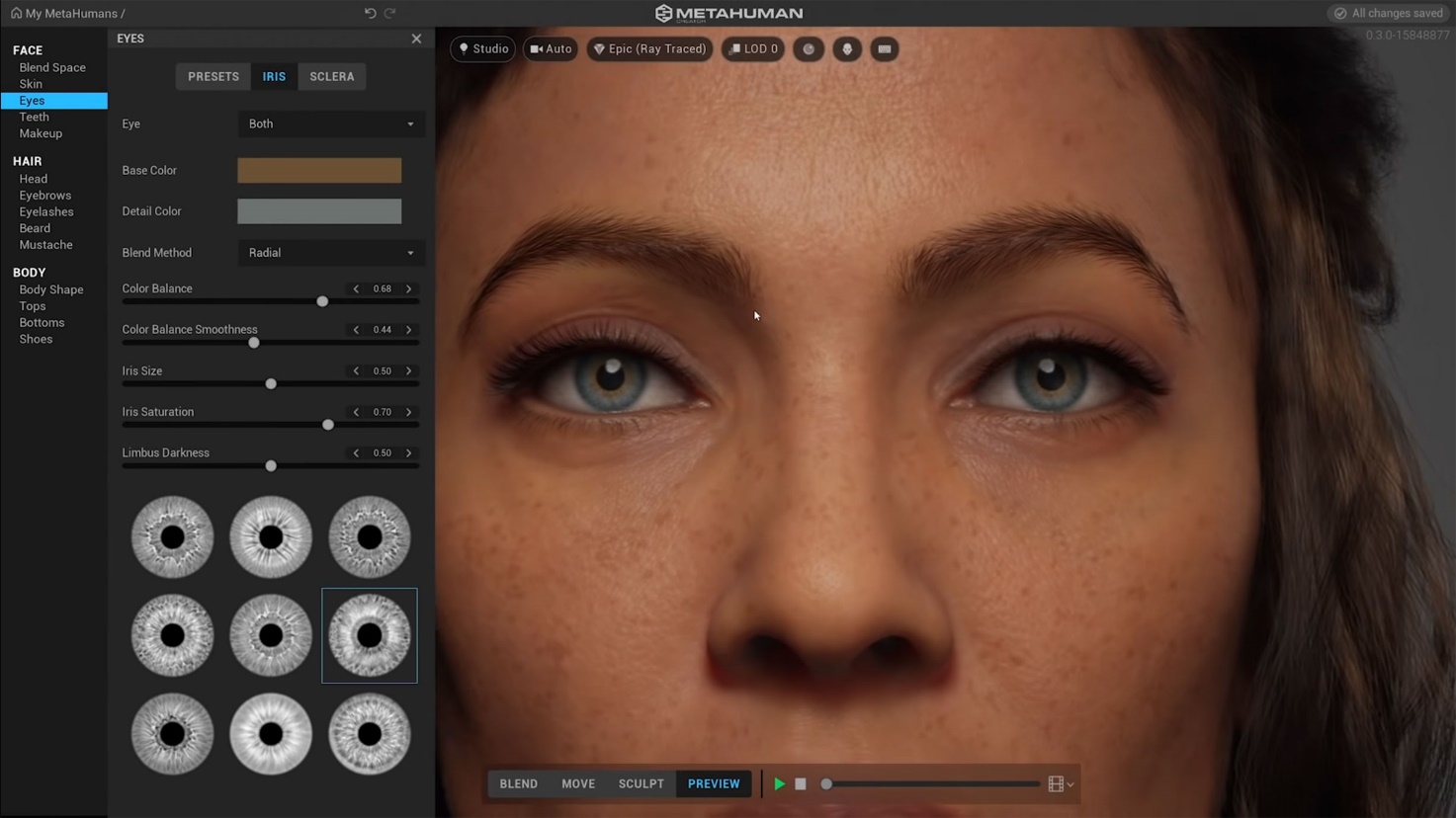
Task: Click the undo arrow in header
Action: (x=370, y=13)
